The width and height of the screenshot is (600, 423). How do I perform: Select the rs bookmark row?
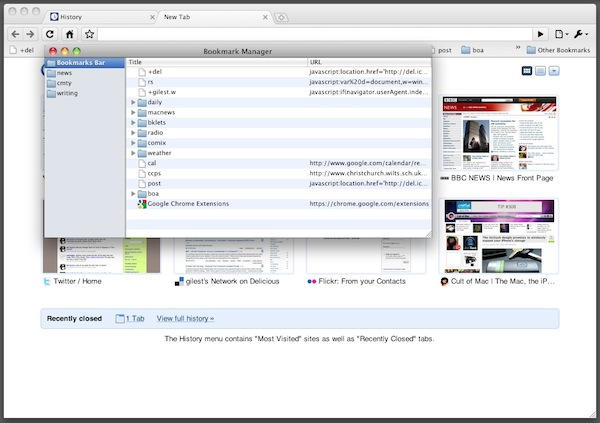[x=279, y=82]
